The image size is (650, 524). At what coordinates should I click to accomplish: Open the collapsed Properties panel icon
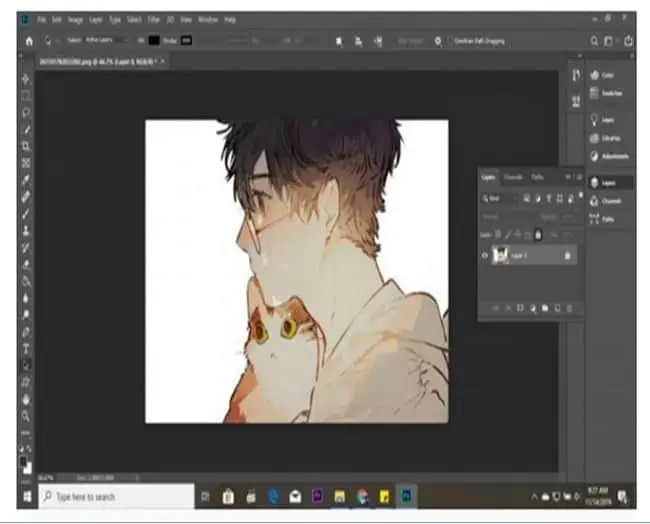[x=576, y=101]
